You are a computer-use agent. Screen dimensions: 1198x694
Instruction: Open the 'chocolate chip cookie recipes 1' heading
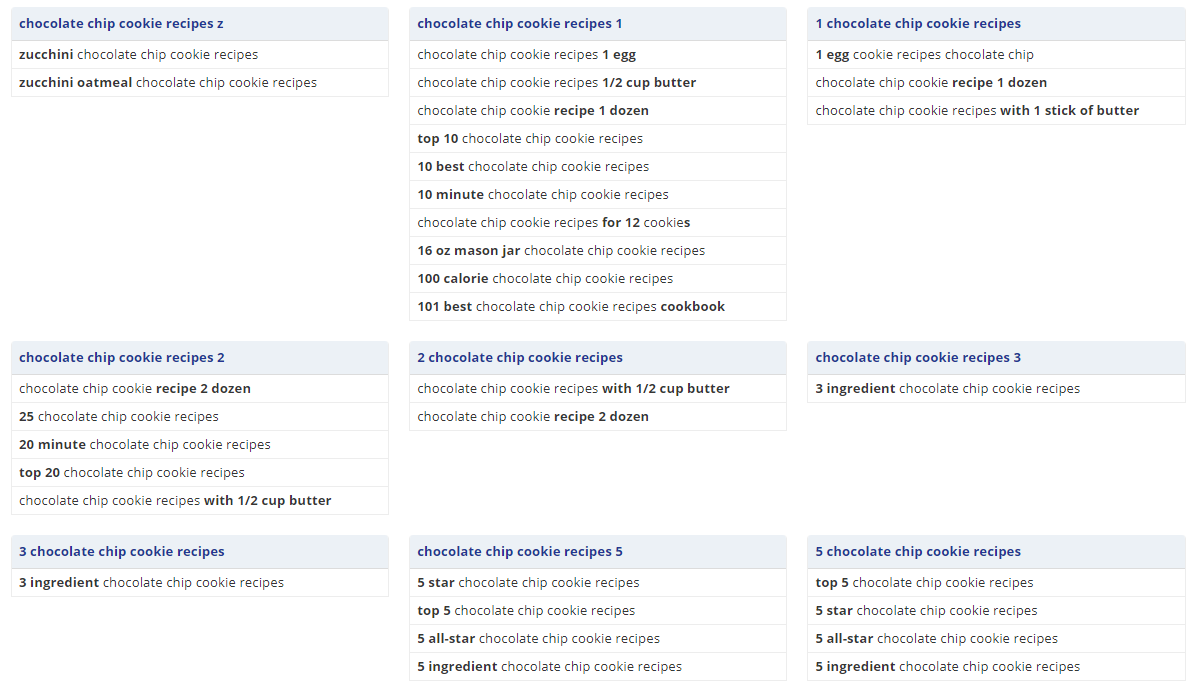click(x=519, y=24)
